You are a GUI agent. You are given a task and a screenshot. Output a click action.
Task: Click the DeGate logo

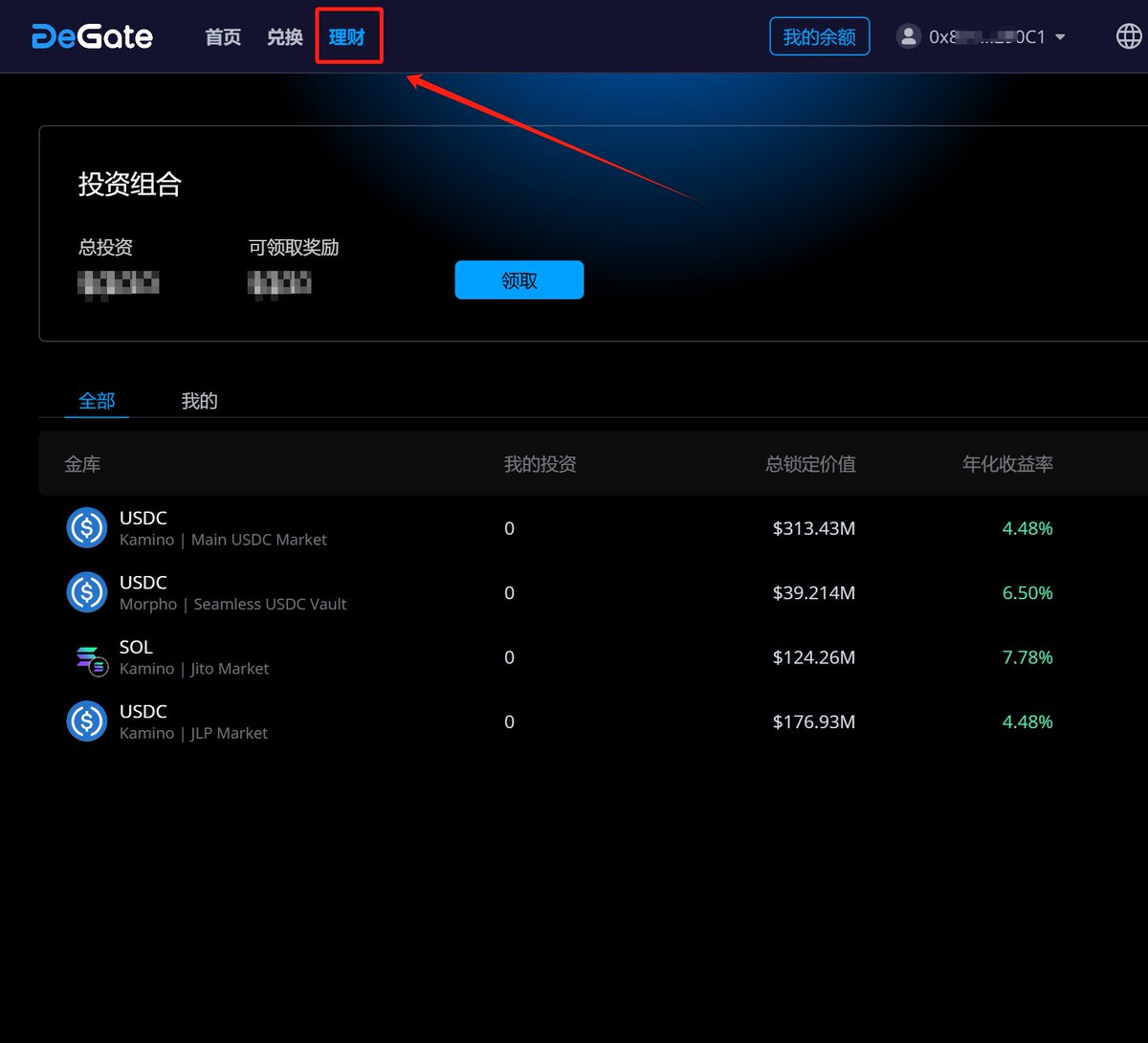pyautogui.click(x=92, y=37)
